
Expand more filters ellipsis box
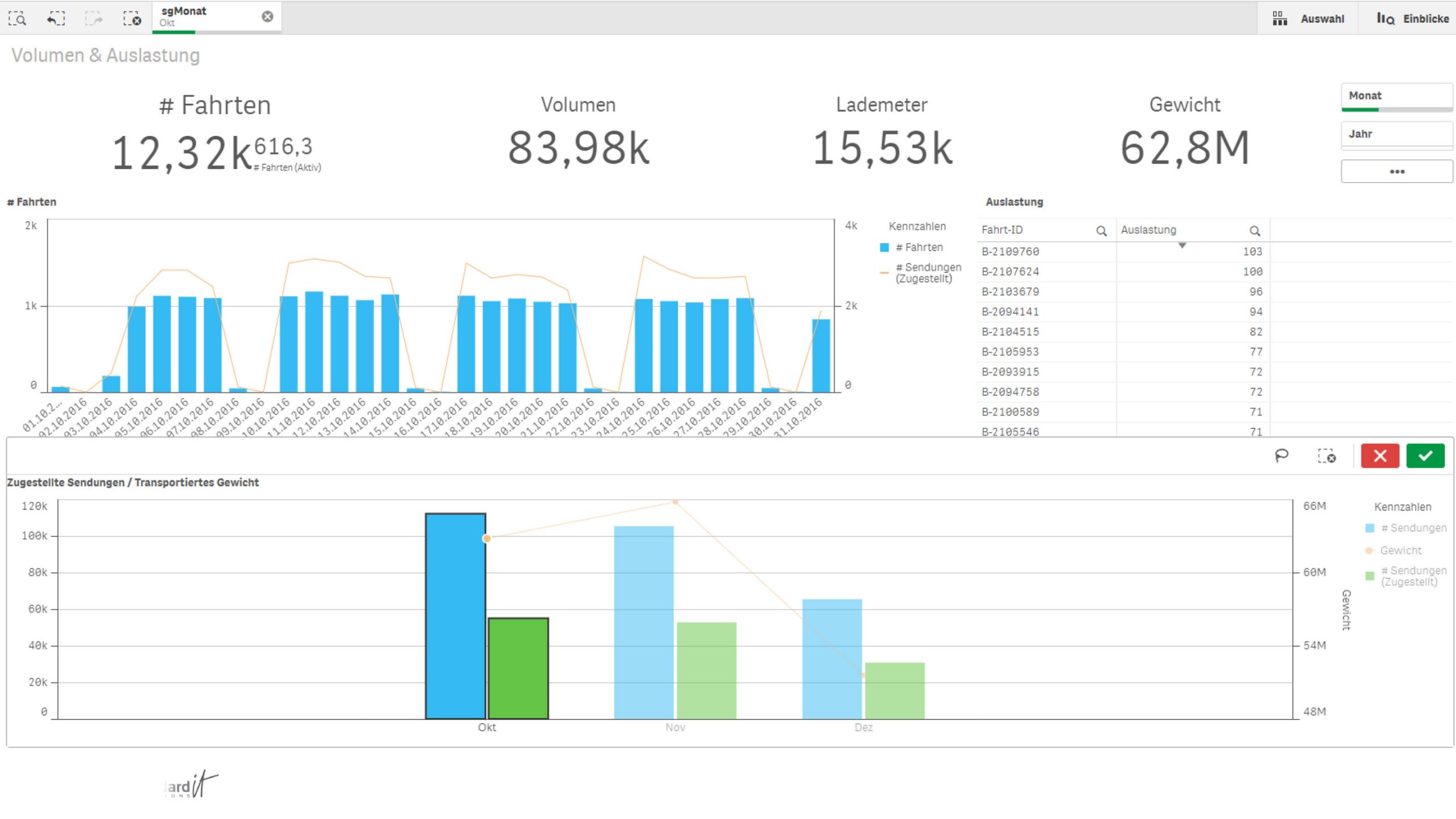coord(1396,171)
